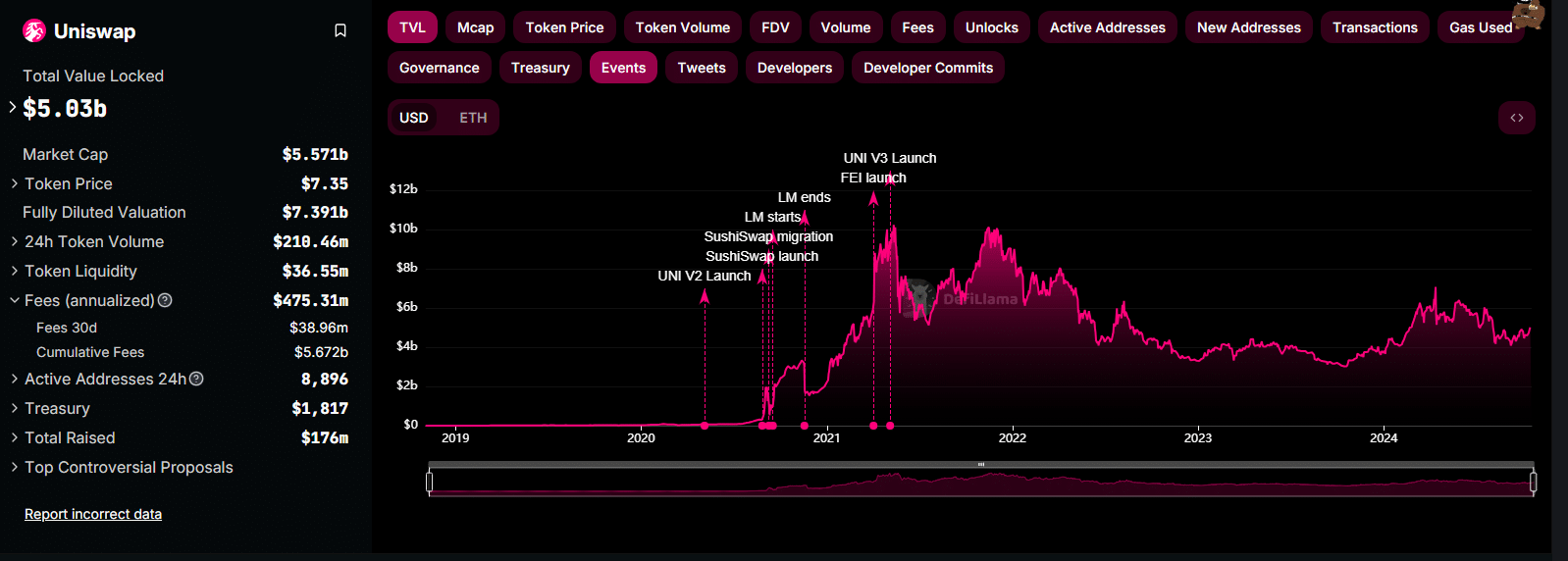Expand the Total Value Locked breakdown
1568x561 pixels.
13,107
